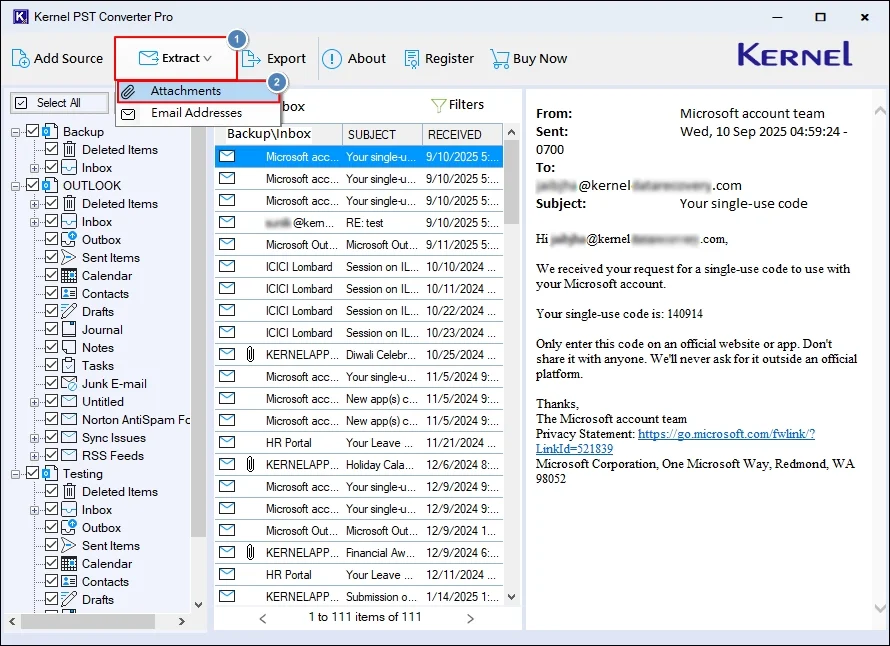This screenshot has width=890, height=646.
Task: Uncheck the Calendar folder under Testing
Action: [x=50, y=563]
